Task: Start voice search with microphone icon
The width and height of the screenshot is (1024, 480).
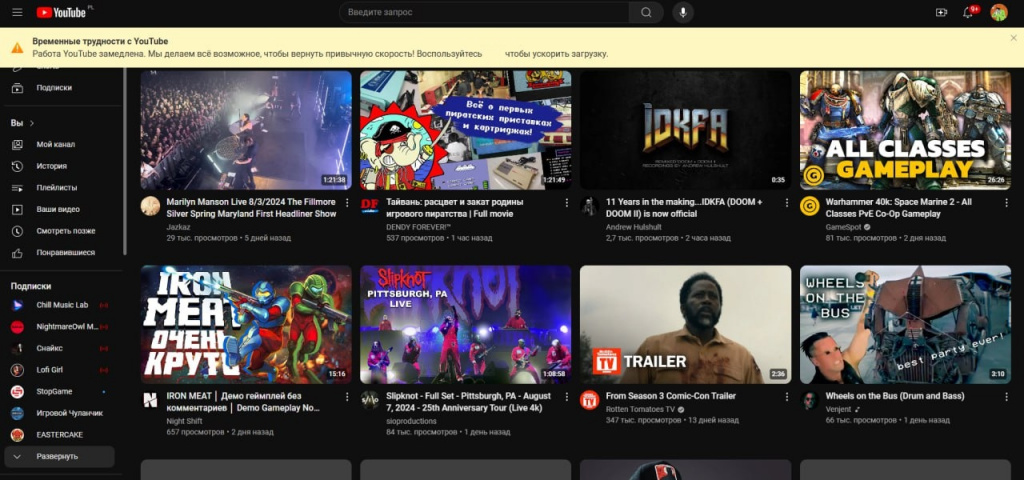Action: (x=683, y=12)
